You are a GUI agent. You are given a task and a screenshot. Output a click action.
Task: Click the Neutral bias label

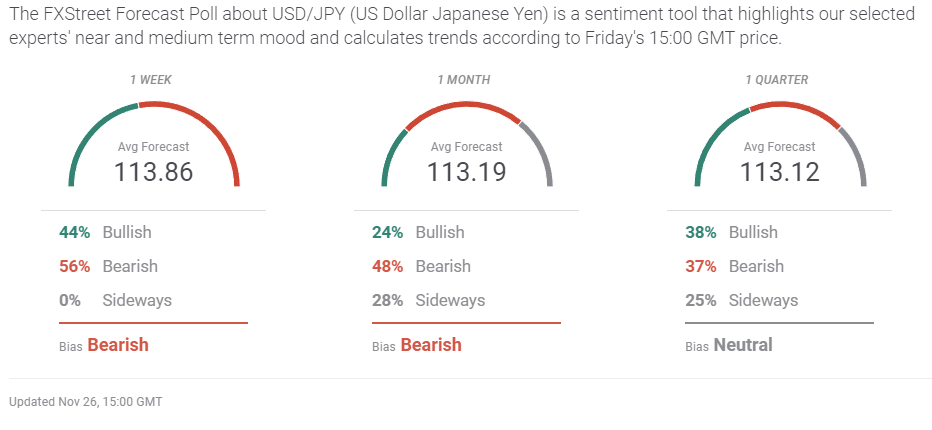pyautogui.click(x=742, y=345)
